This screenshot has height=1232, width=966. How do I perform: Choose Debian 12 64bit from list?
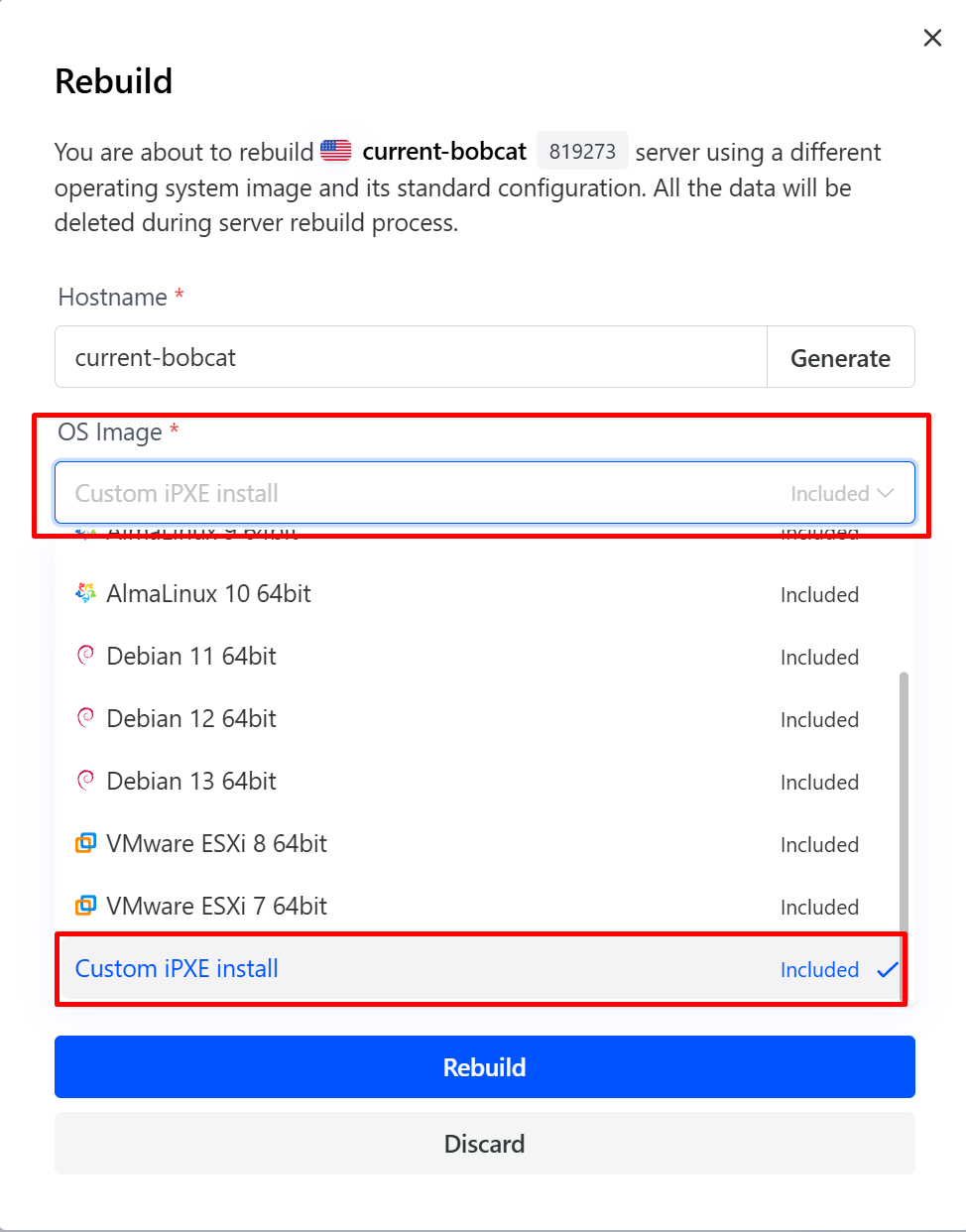191,719
